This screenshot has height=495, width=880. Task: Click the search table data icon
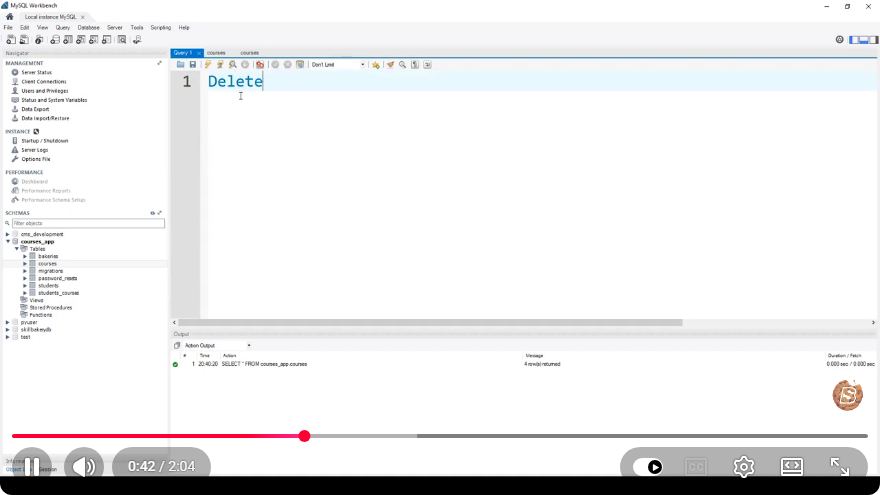click(x=122, y=40)
